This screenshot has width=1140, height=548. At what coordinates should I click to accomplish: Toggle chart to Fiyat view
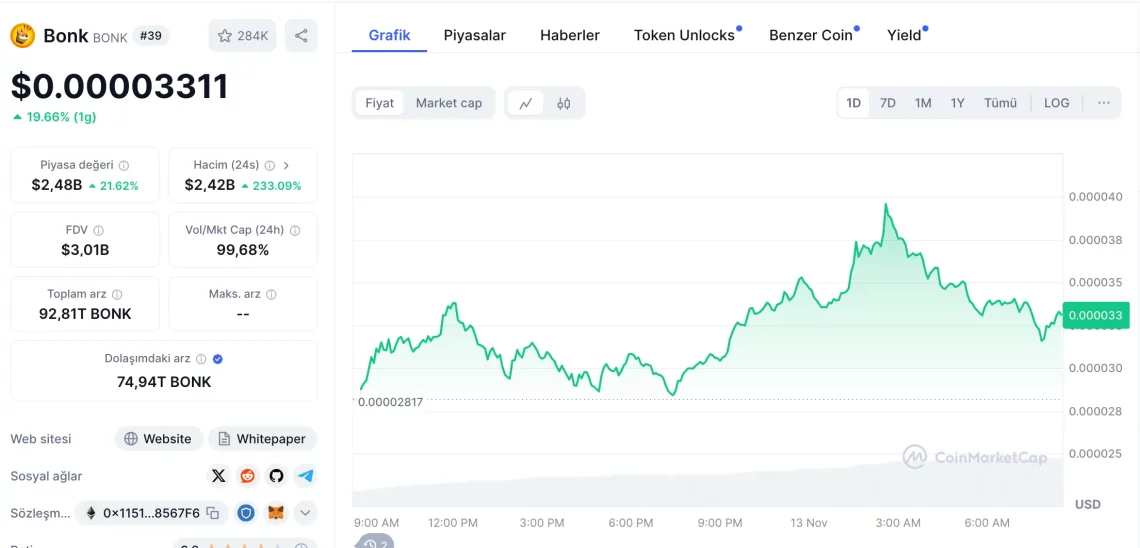coord(380,103)
